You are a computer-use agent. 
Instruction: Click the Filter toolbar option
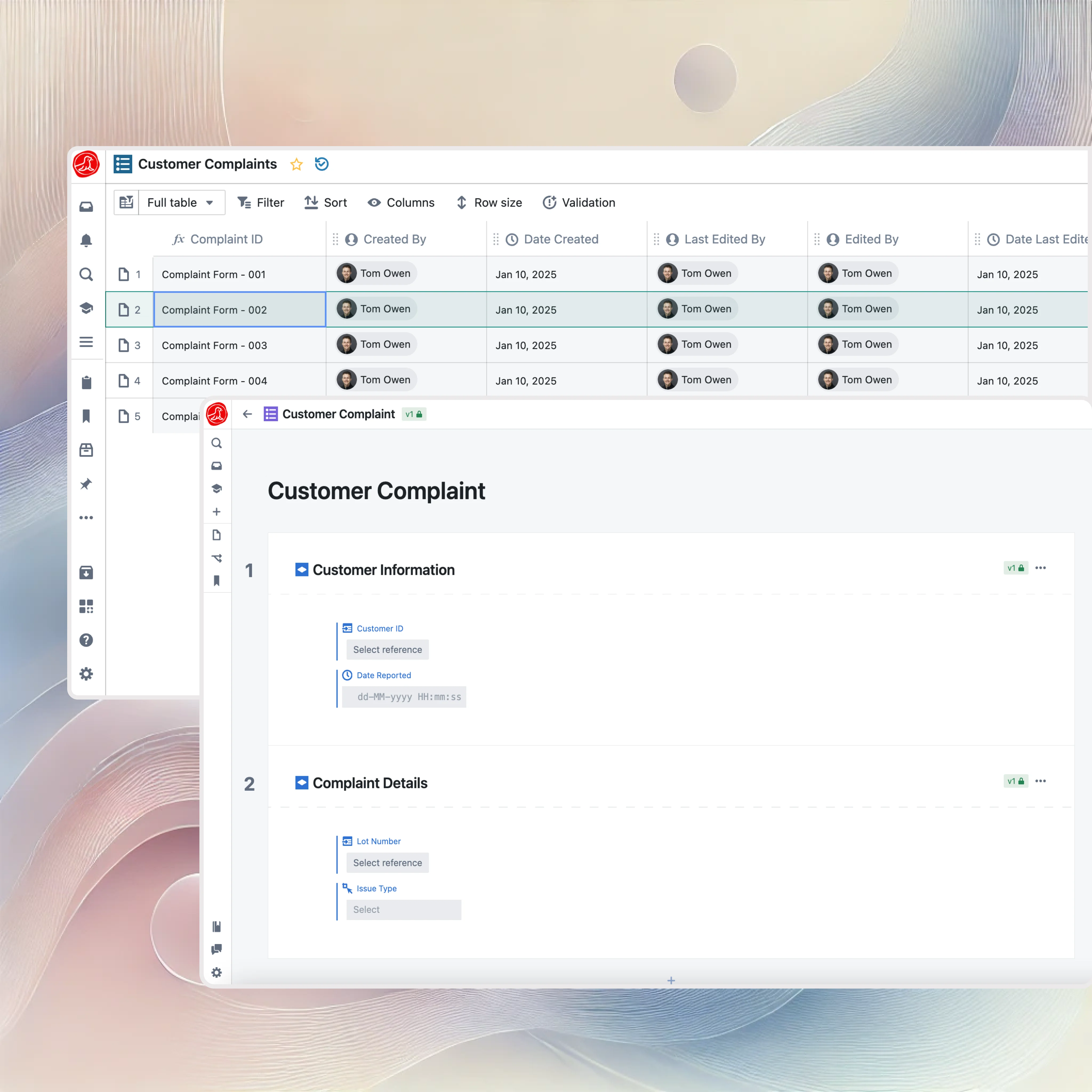click(260, 202)
